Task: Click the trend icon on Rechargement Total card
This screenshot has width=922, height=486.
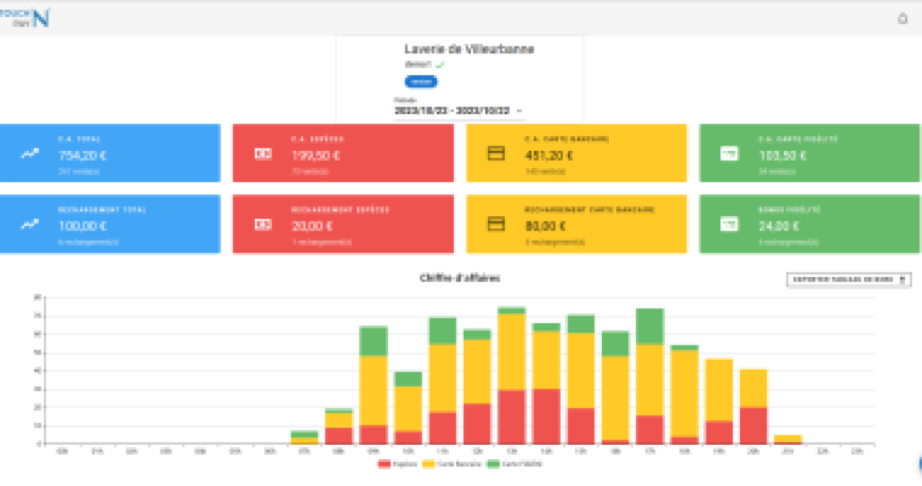Action: (x=28, y=225)
